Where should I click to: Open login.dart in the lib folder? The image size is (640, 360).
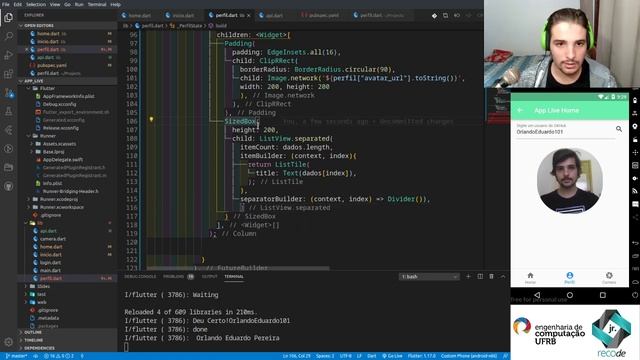(x=51, y=262)
